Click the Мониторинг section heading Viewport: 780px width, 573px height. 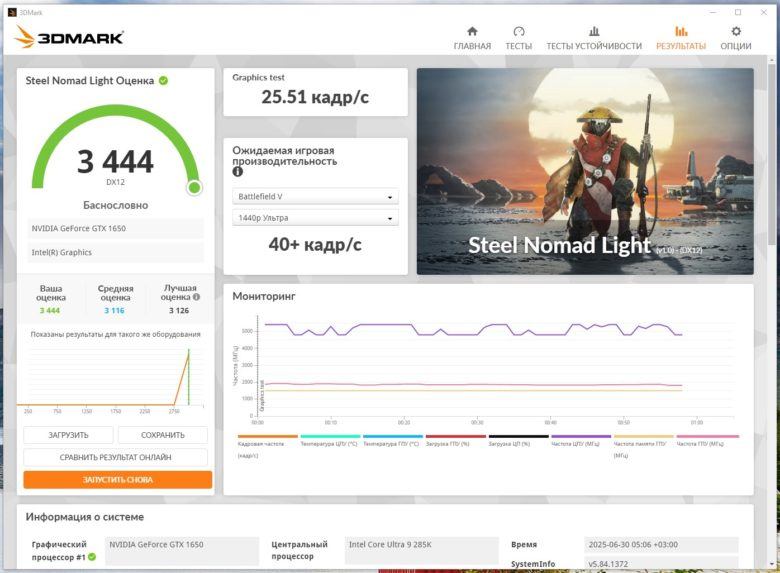264,296
